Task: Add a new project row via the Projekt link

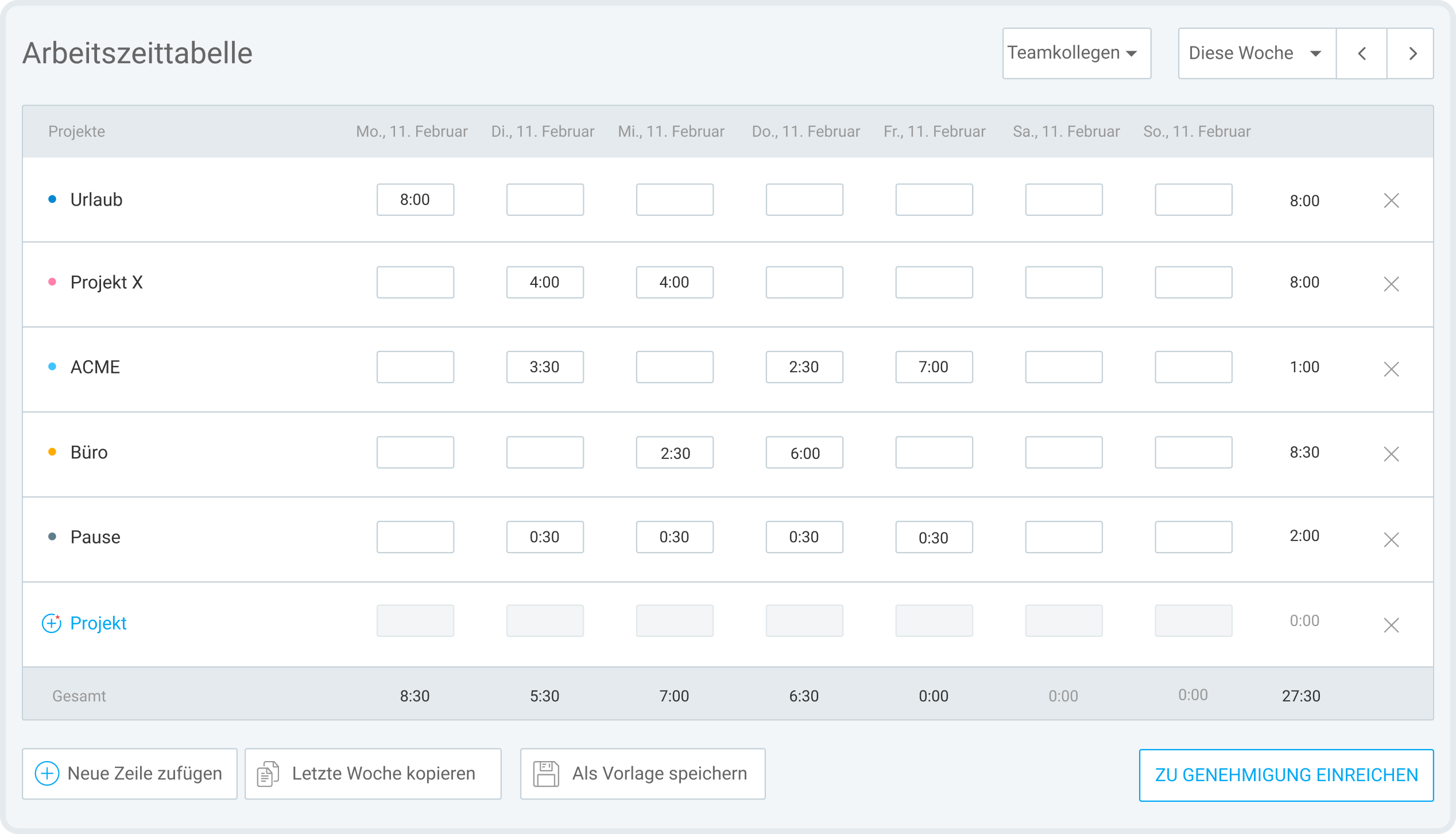Action: pos(98,623)
